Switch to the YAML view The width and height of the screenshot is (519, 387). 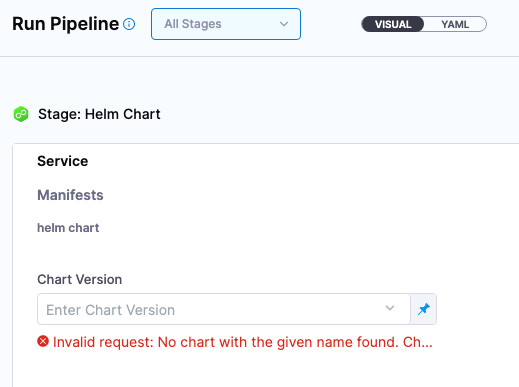(x=455, y=24)
